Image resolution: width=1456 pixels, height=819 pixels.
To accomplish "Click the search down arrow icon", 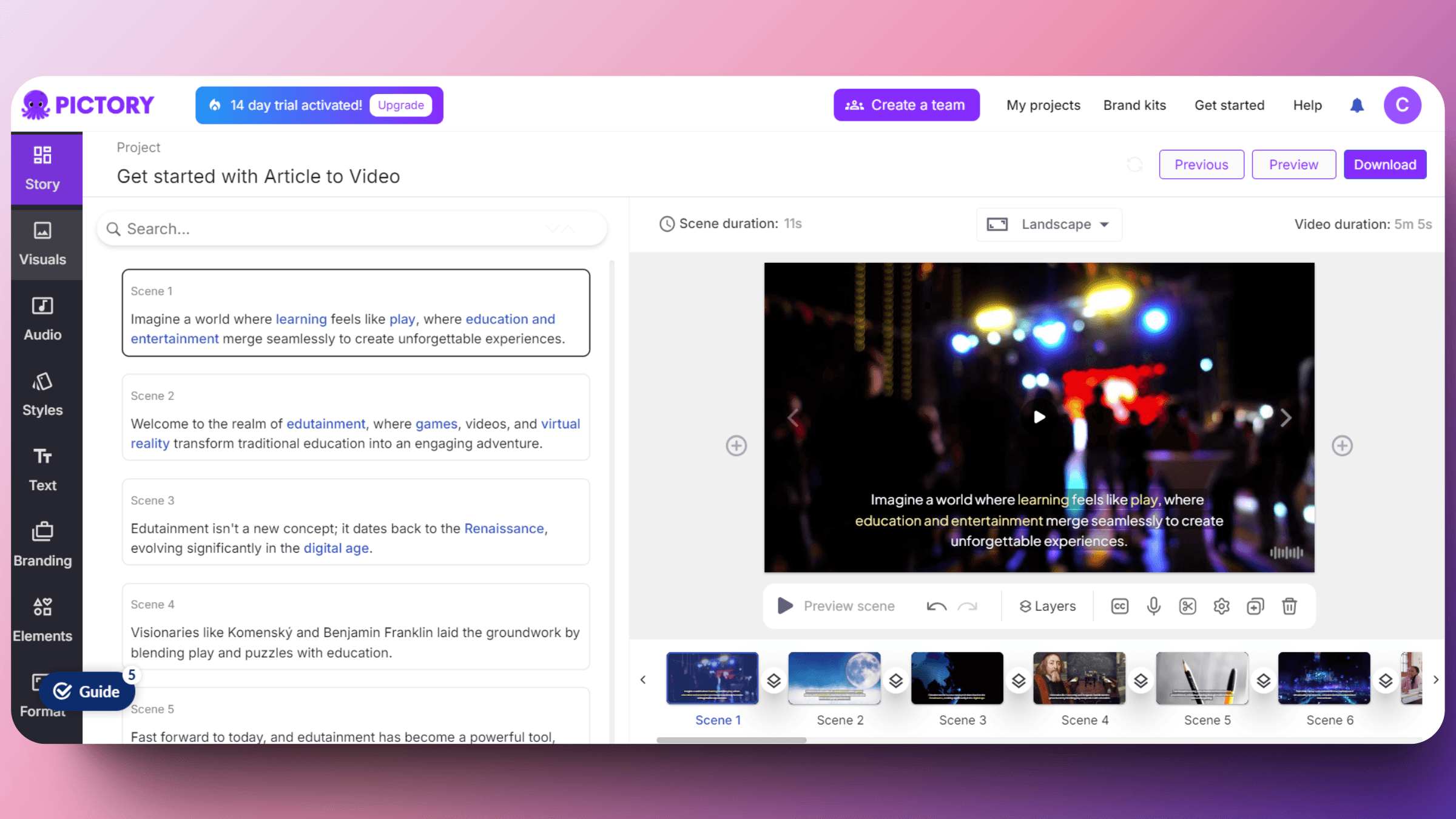I will coord(552,229).
